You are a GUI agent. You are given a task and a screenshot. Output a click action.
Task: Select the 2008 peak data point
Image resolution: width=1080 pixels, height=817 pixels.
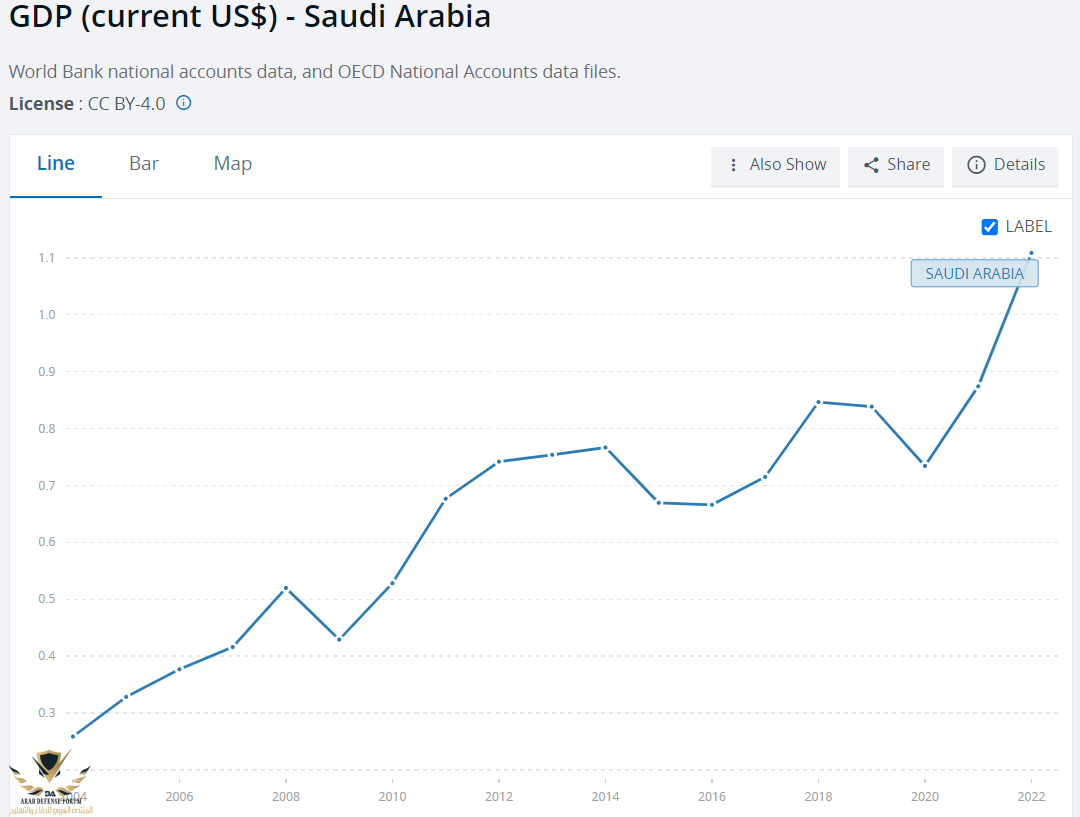point(286,588)
